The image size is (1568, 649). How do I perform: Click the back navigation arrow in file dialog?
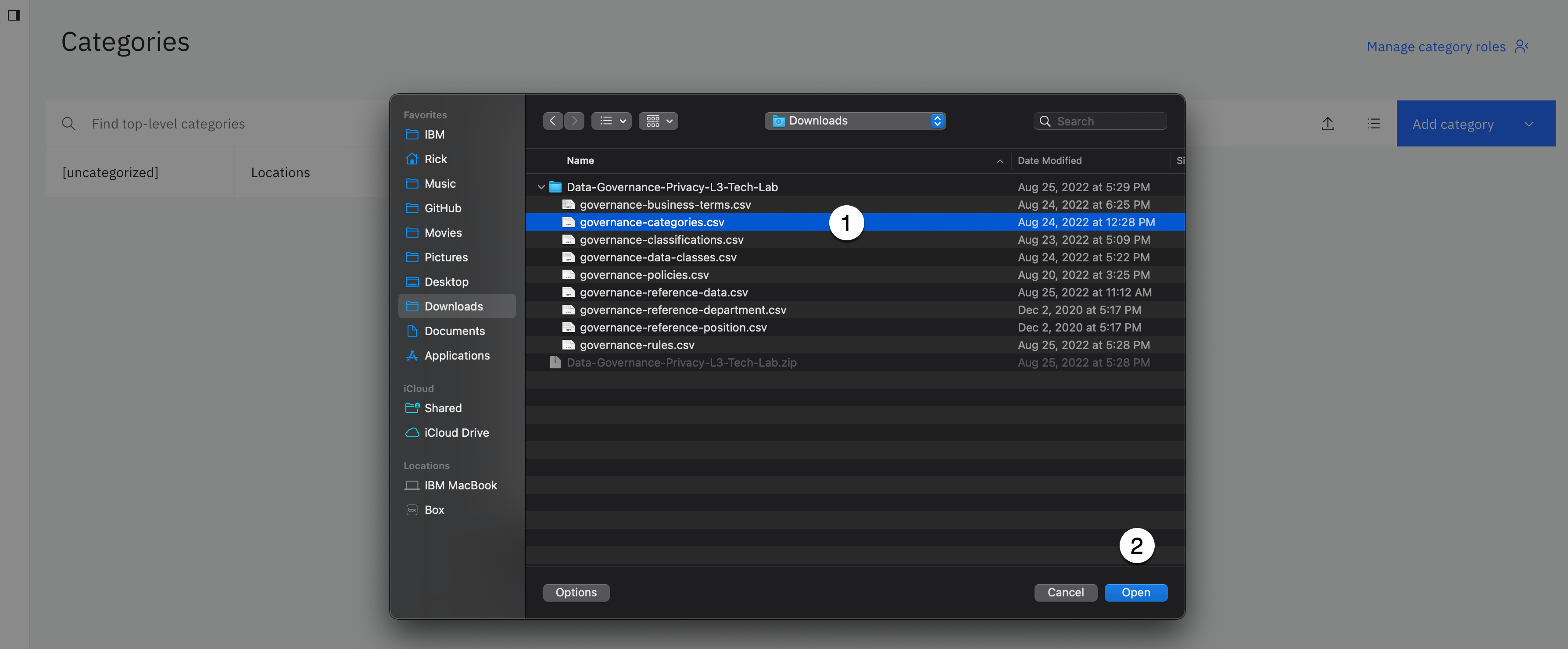click(552, 121)
